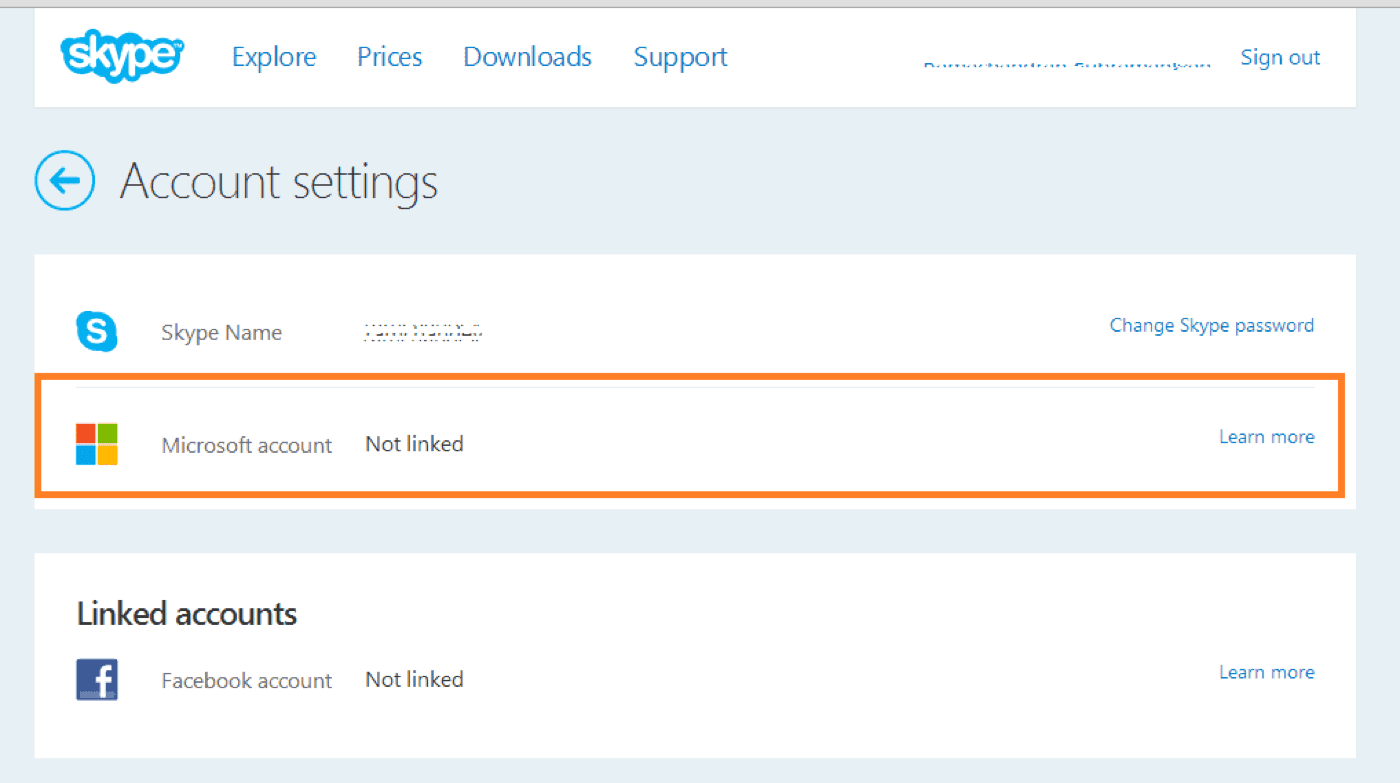Click Learn more for Microsoft account
Viewport: 1400px width, 783px height.
click(1267, 437)
